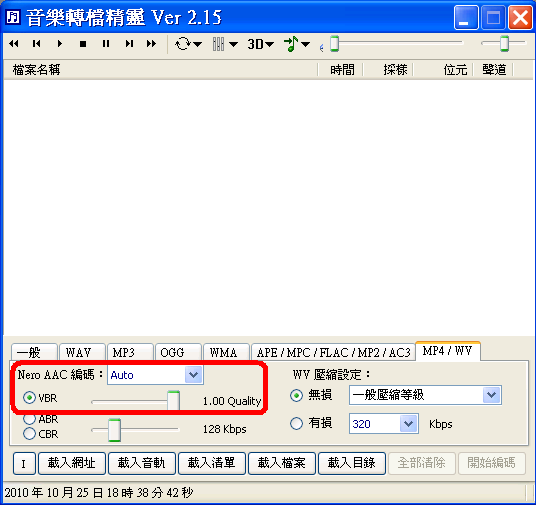Select the 無損 lossless radio button

click(x=296, y=395)
